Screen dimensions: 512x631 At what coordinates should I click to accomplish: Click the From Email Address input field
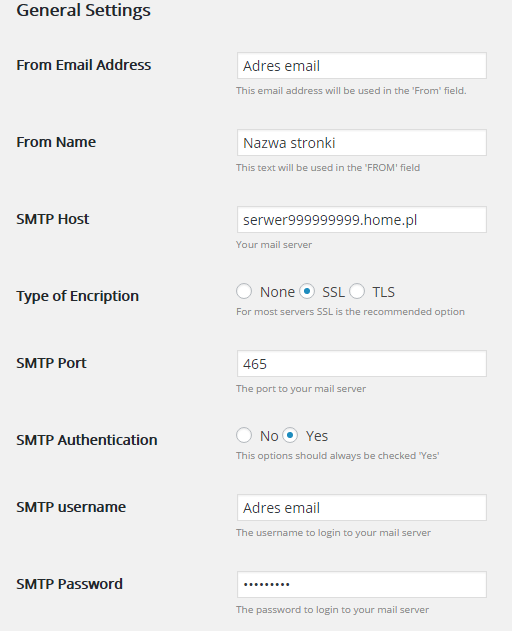[362, 66]
